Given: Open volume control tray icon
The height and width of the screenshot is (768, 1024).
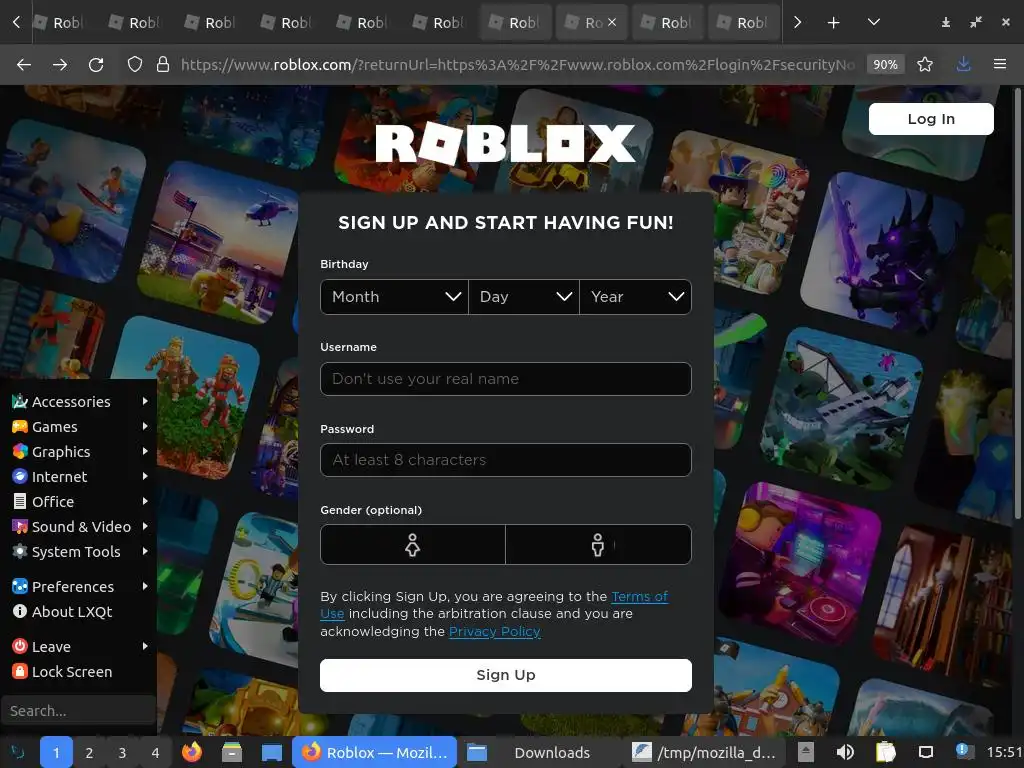Looking at the screenshot, I should click(845, 752).
